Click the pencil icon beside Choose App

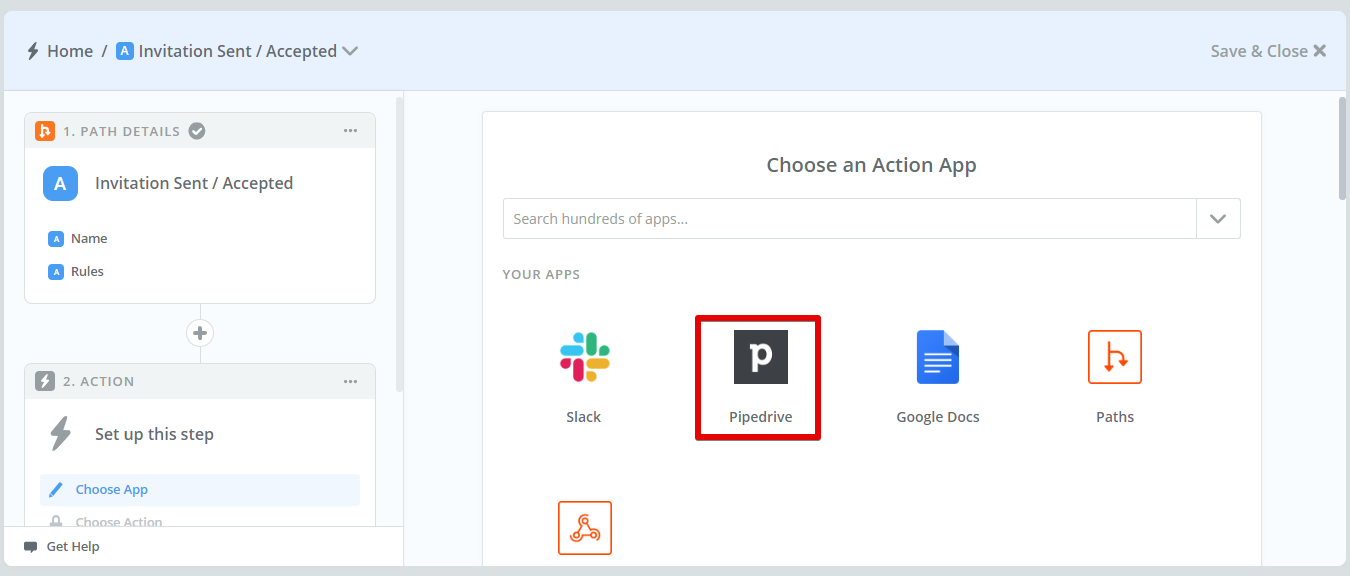pos(56,490)
